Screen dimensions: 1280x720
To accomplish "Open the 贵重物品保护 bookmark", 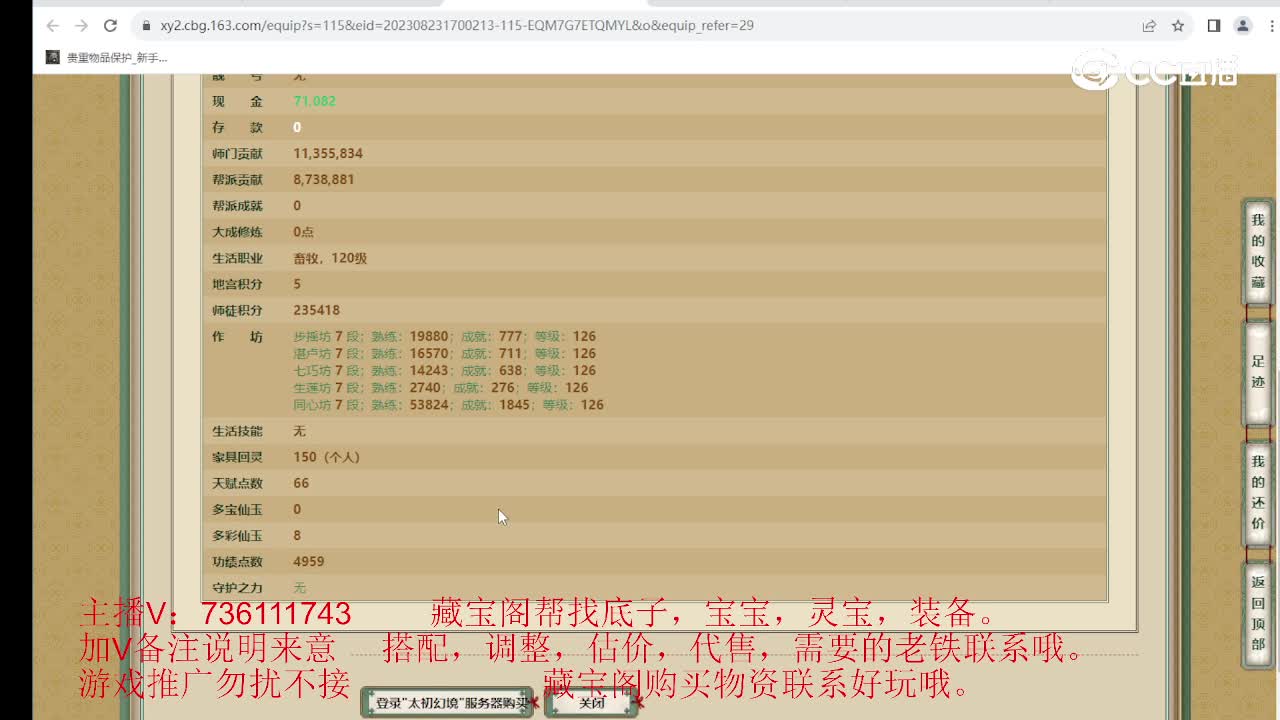I will click(x=108, y=58).
